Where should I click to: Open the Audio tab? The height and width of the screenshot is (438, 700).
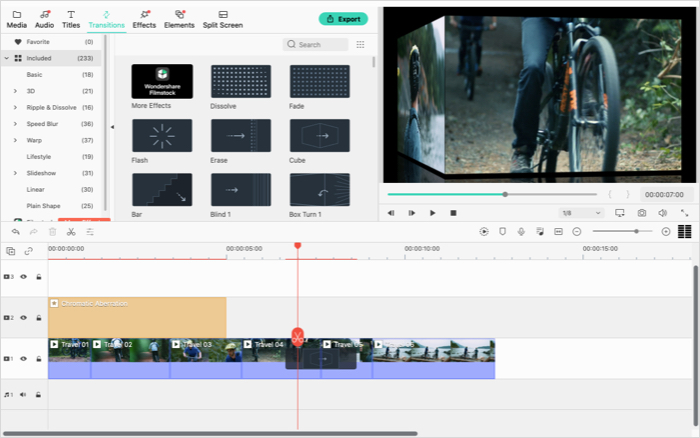[45, 20]
